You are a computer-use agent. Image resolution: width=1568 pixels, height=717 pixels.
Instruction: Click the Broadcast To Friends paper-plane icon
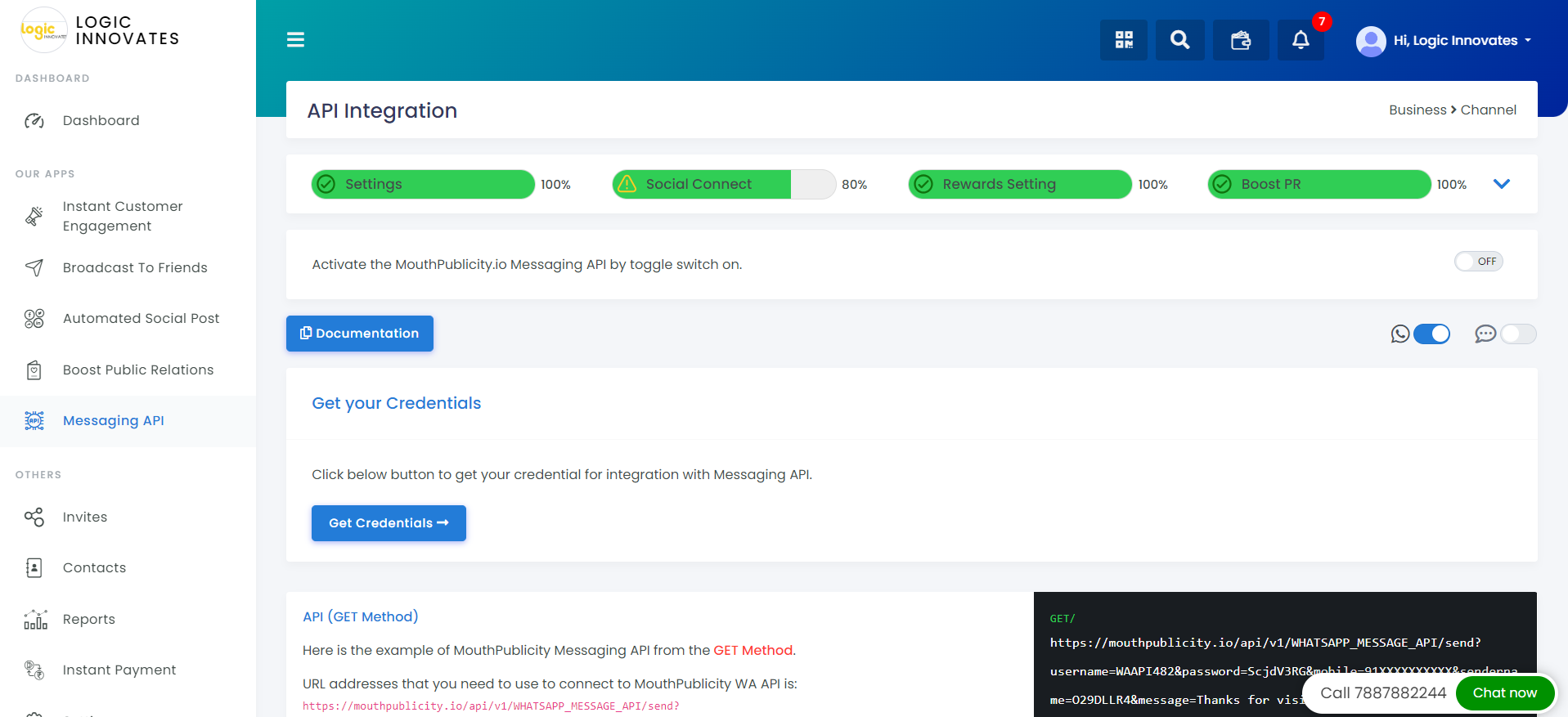(34, 267)
